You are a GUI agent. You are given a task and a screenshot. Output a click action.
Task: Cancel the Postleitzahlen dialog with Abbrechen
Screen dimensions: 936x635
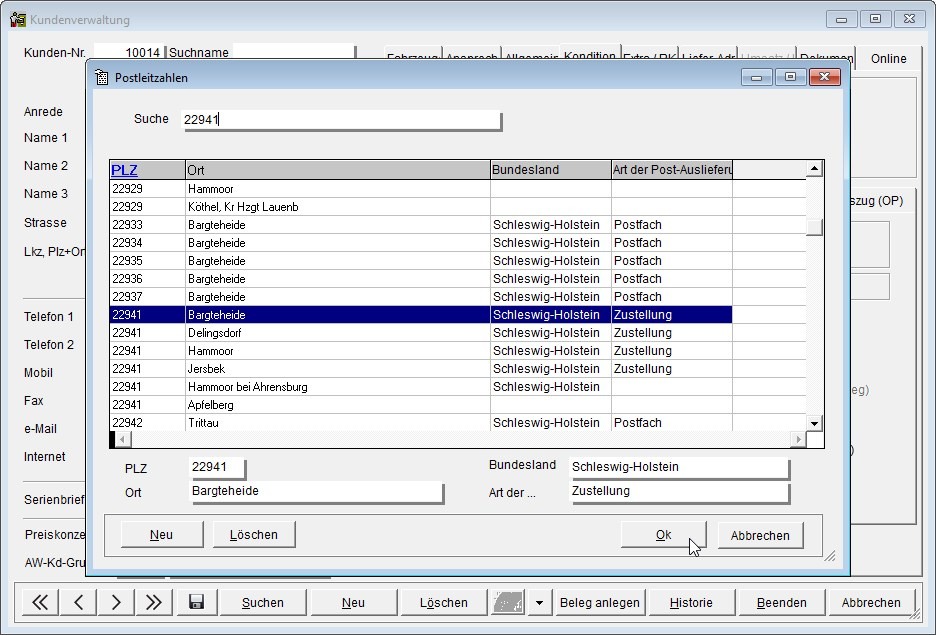click(x=760, y=535)
